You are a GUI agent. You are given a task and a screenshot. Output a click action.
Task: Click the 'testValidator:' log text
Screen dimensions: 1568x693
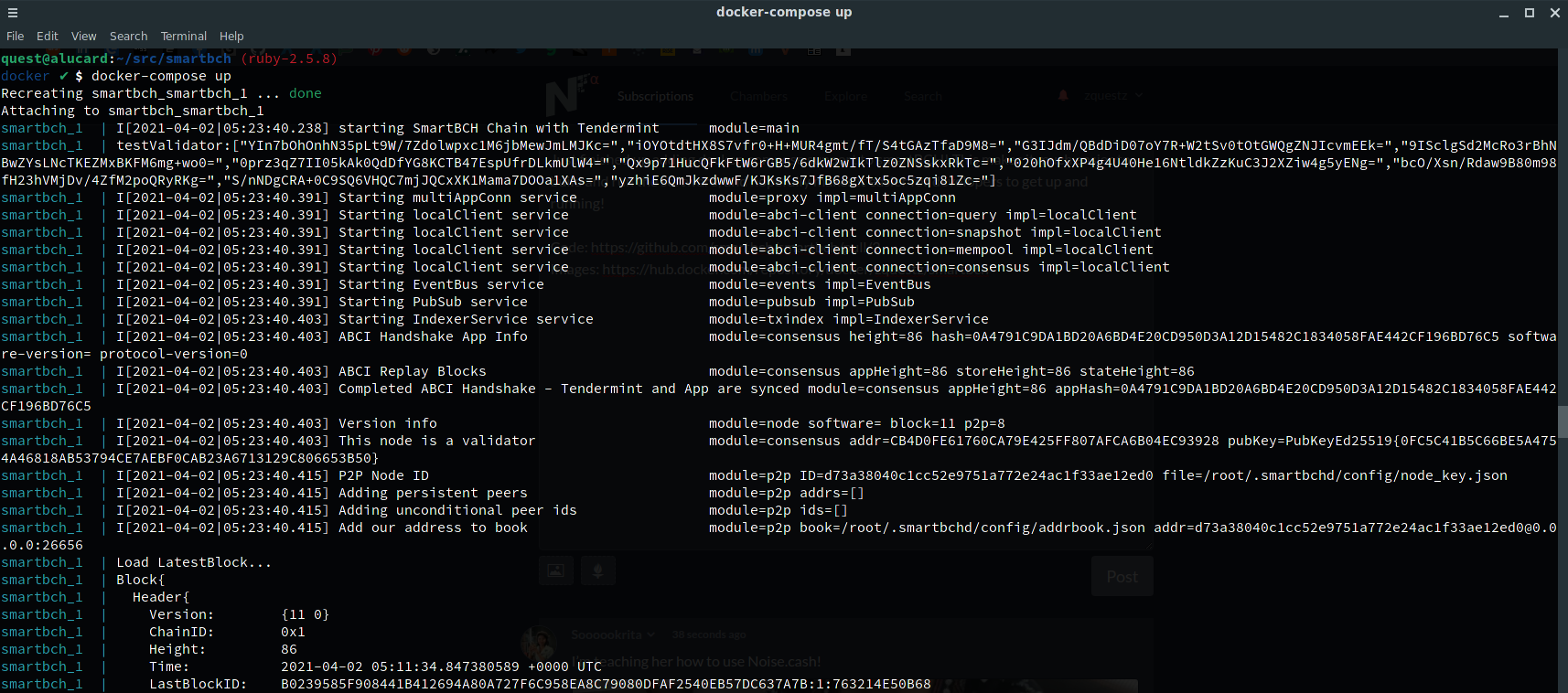[x=174, y=145]
